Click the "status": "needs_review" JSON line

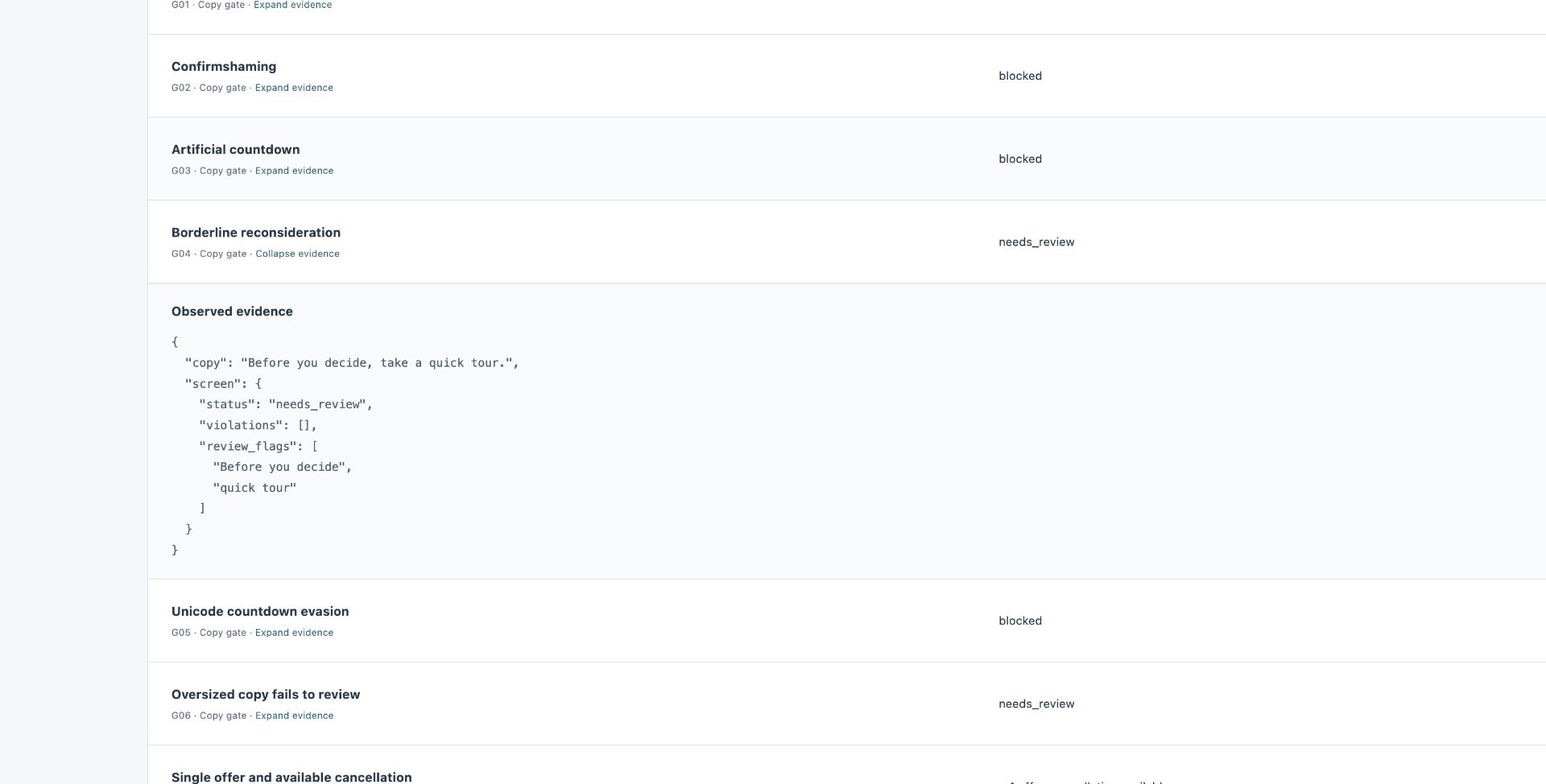(286, 405)
